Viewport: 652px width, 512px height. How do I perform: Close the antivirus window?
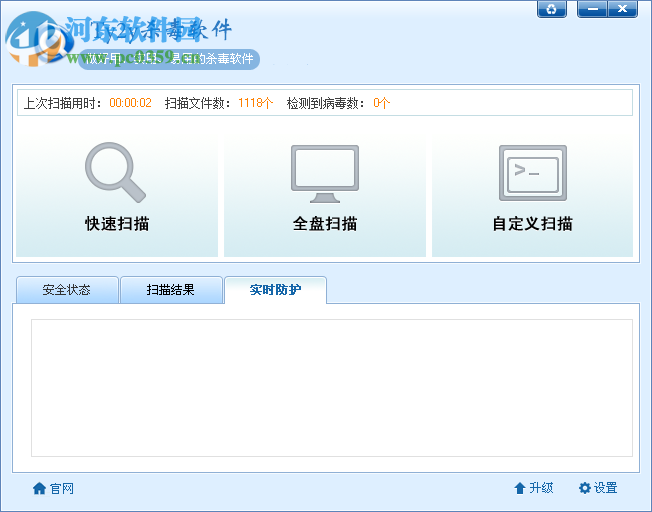coord(622,9)
